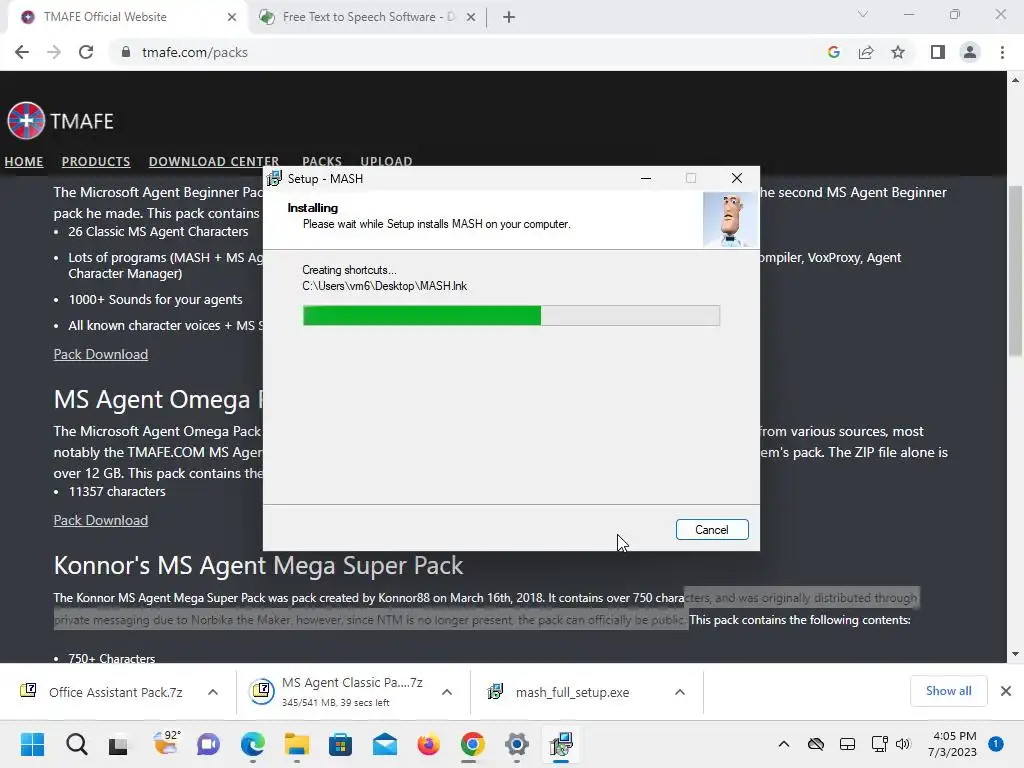Open Task View on taskbar
Screen dimensions: 1024x768
click(x=118, y=744)
